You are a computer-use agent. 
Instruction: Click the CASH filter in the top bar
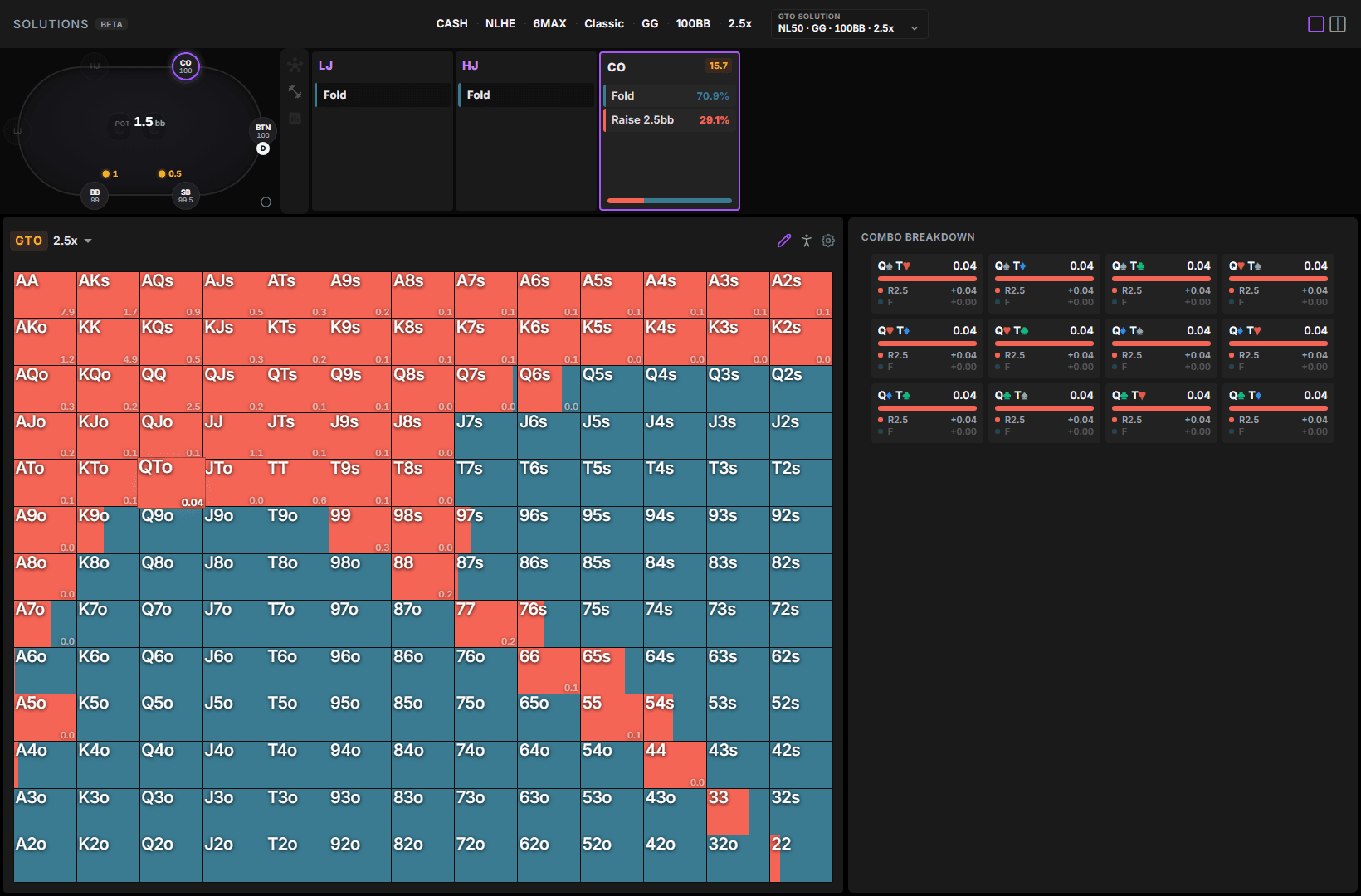click(x=452, y=23)
